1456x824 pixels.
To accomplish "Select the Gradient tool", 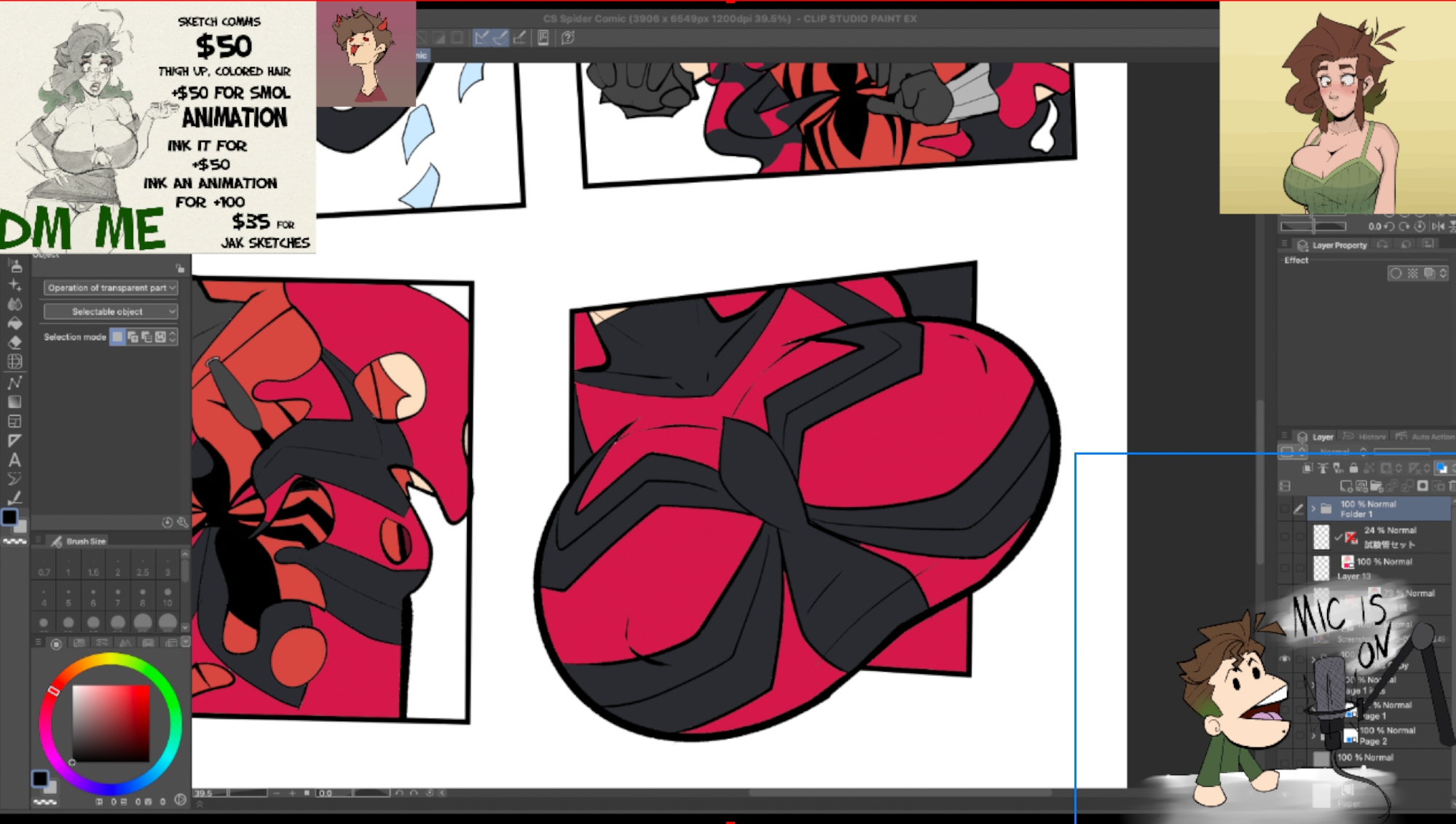I will click(x=15, y=402).
